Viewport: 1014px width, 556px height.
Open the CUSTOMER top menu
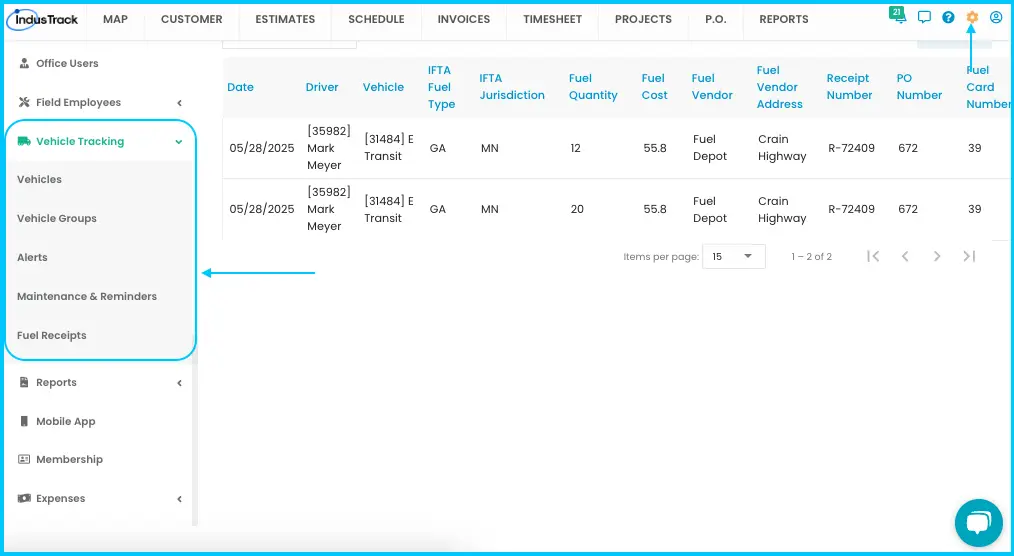pos(191,19)
